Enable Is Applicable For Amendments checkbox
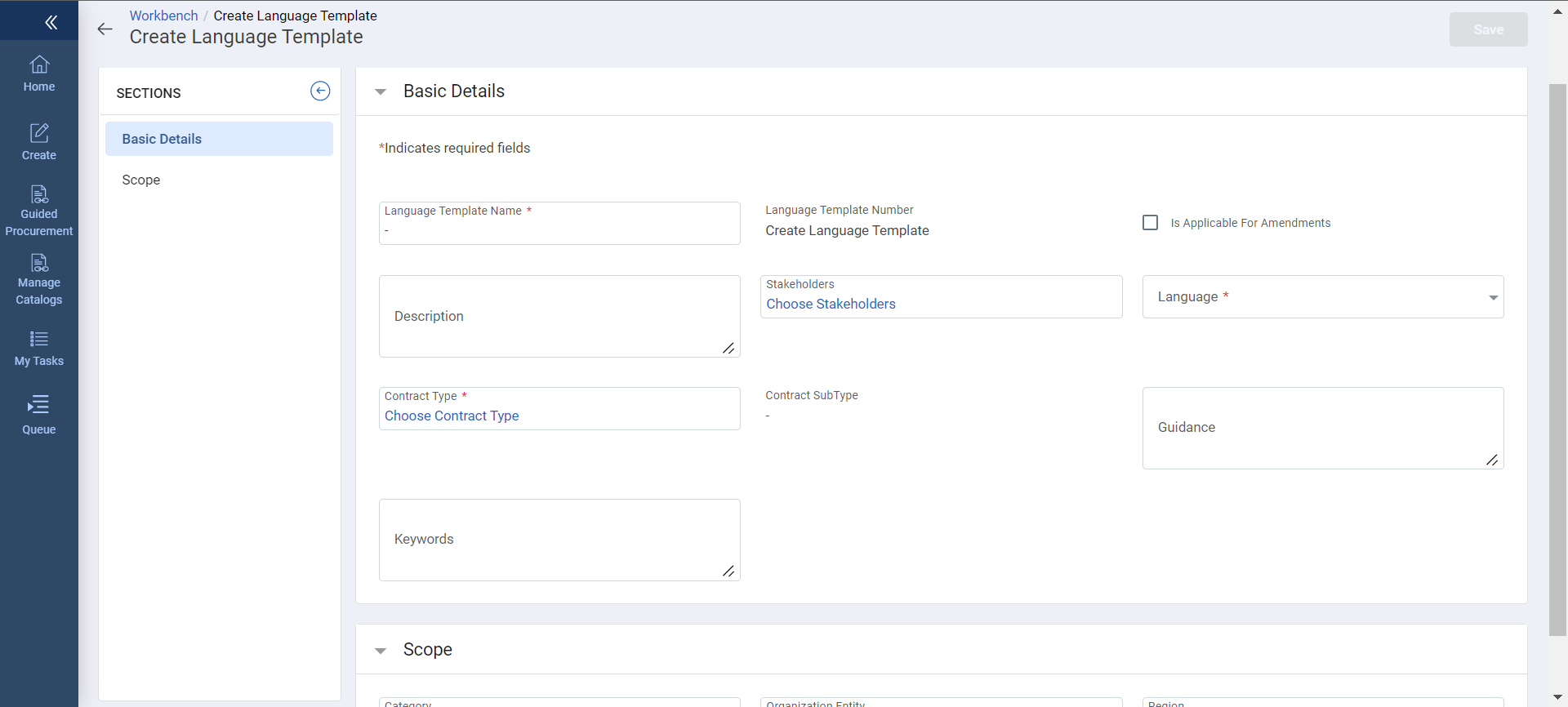Image resolution: width=1568 pixels, height=707 pixels. click(x=1150, y=223)
